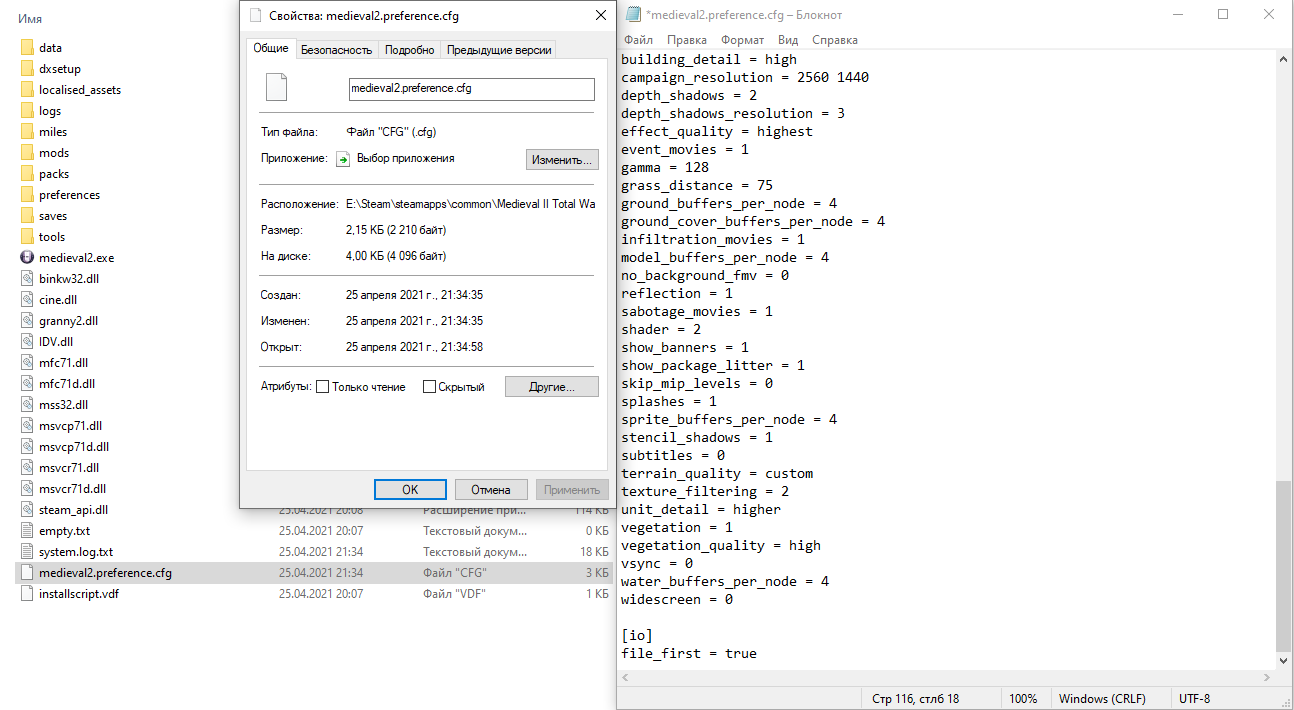This screenshot has width=1294, height=710.
Task: Click the 'Другие...' attributes button
Action: tap(552, 387)
